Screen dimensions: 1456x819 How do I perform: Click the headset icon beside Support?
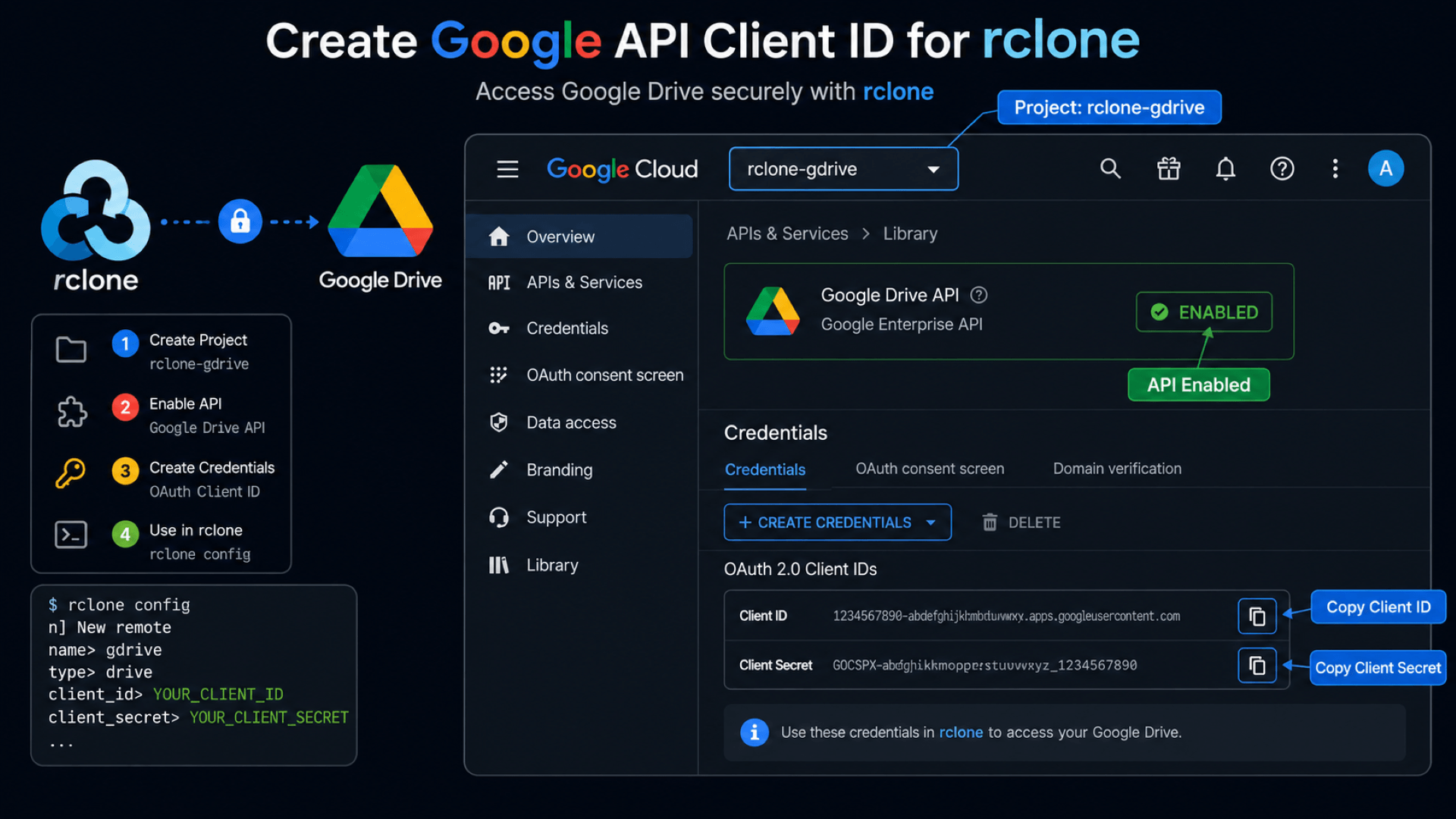pyautogui.click(x=498, y=517)
